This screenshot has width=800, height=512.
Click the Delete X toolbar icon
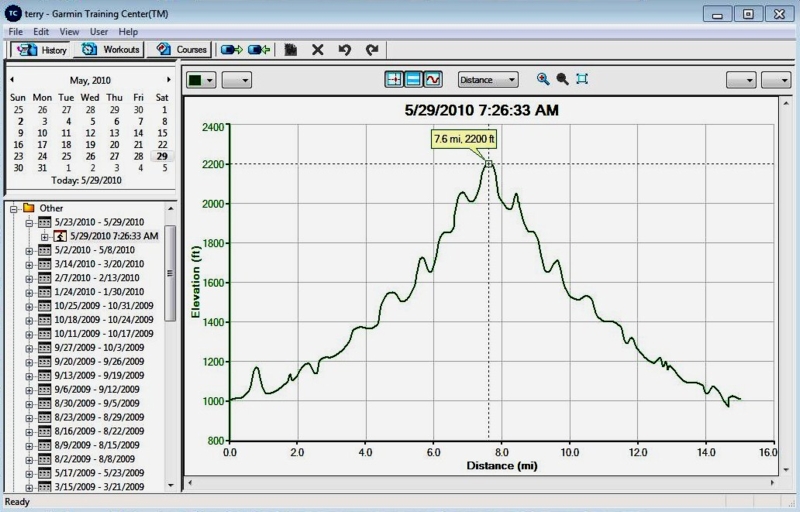tap(318, 49)
